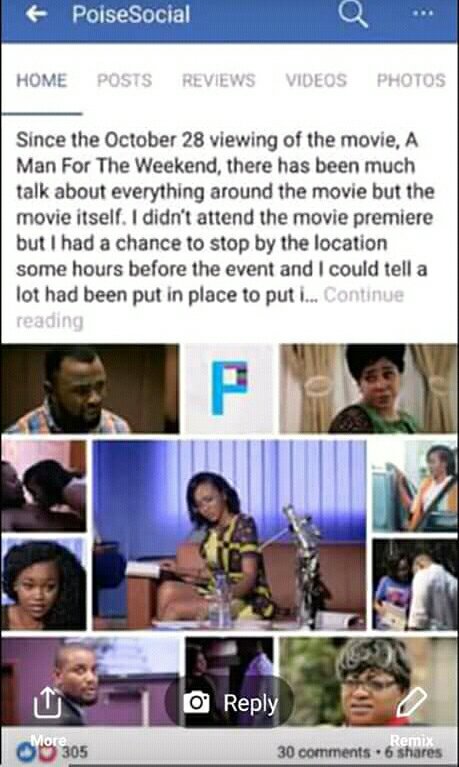Image resolution: width=459 pixels, height=767 pixels.
Task: Open photo of man in plaid shirt
Action: click(x=90, y=388)
